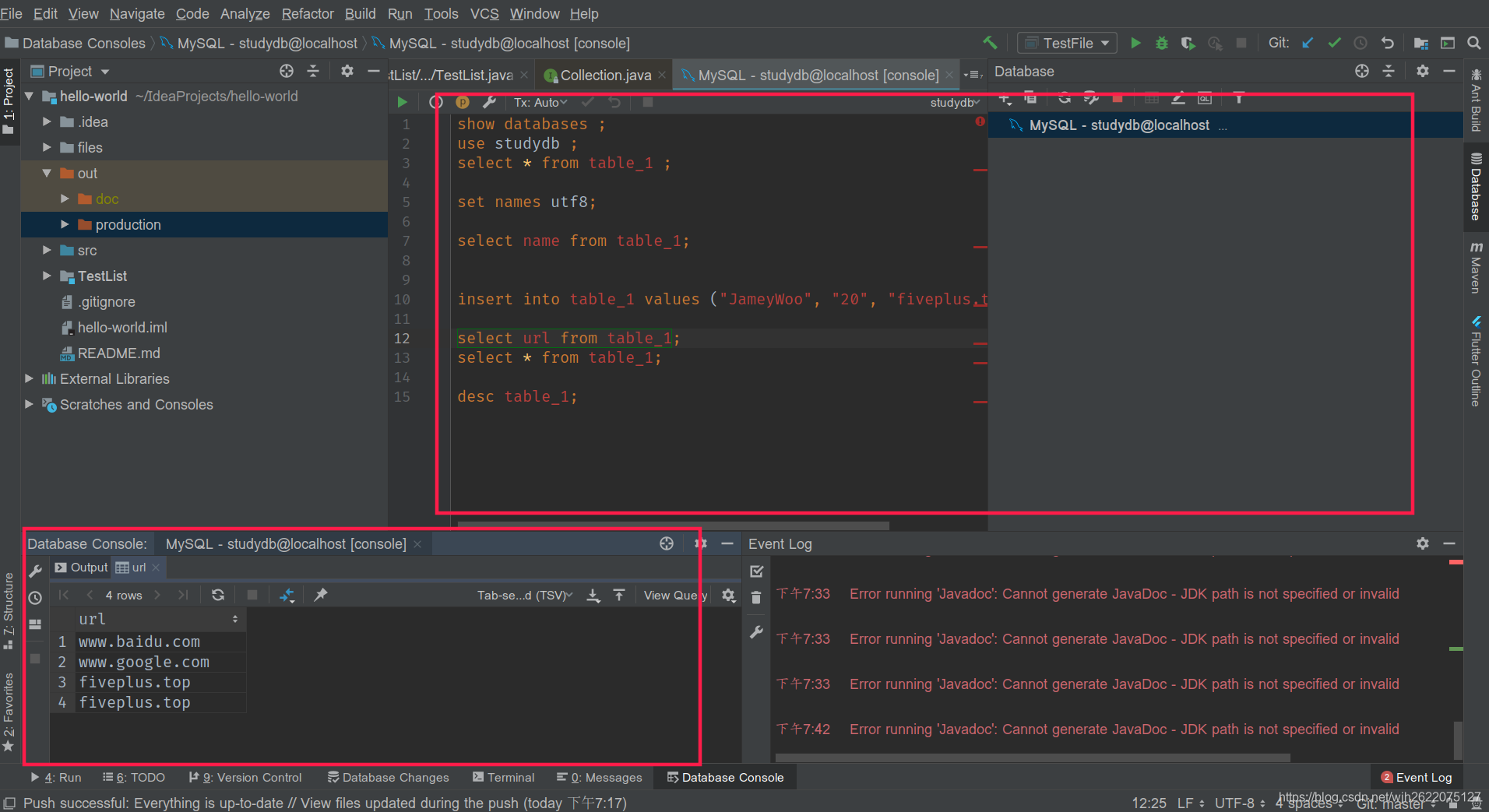Open the Refactor menu
The height and width of the screenshot is (812, 1489).
[x=308, y=13]
